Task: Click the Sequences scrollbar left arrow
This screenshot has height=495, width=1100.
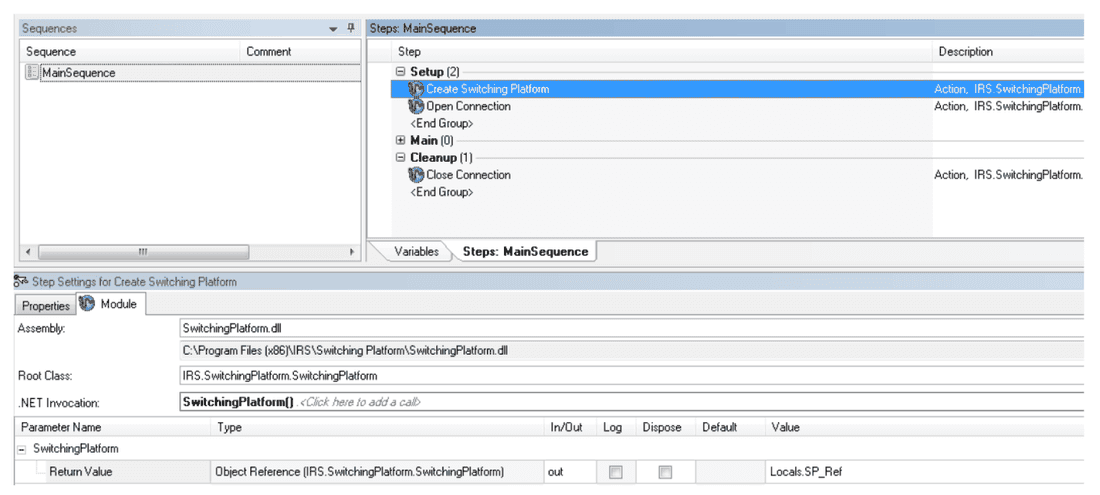Action: [27, 252]
